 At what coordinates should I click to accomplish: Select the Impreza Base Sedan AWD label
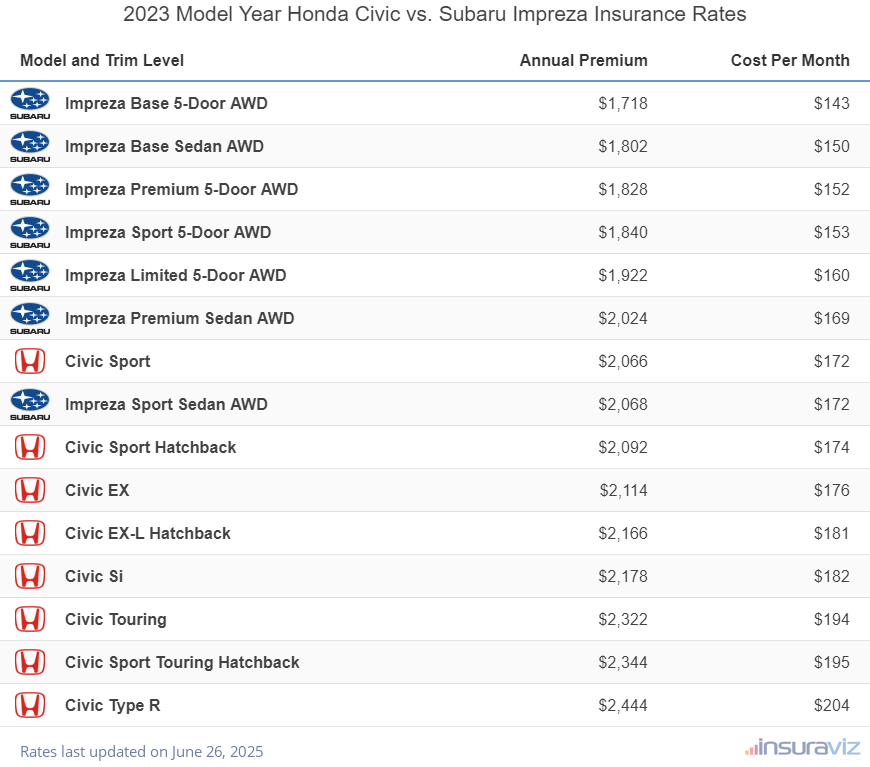(x=164, y=147)
